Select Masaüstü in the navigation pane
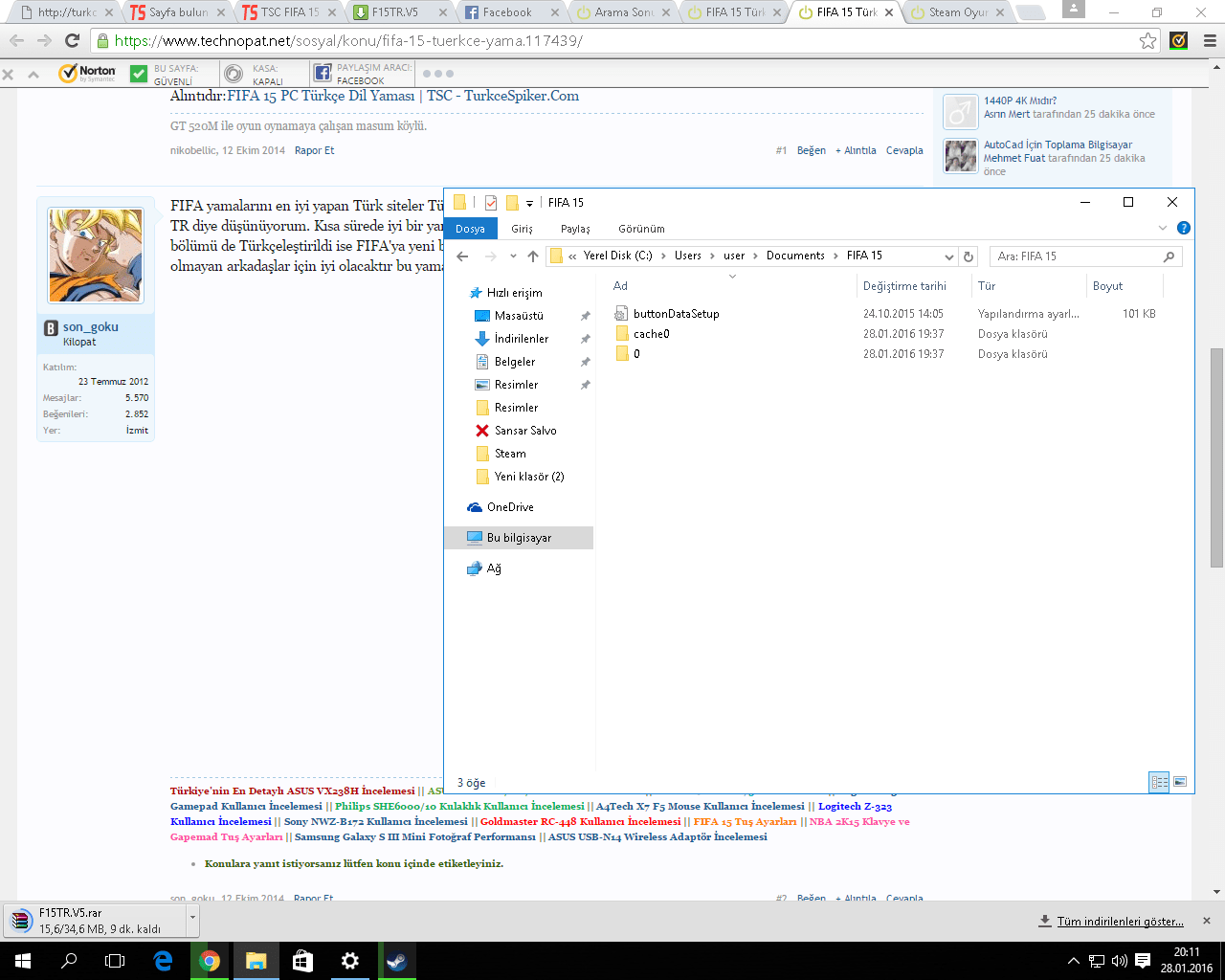 point(519,316)
